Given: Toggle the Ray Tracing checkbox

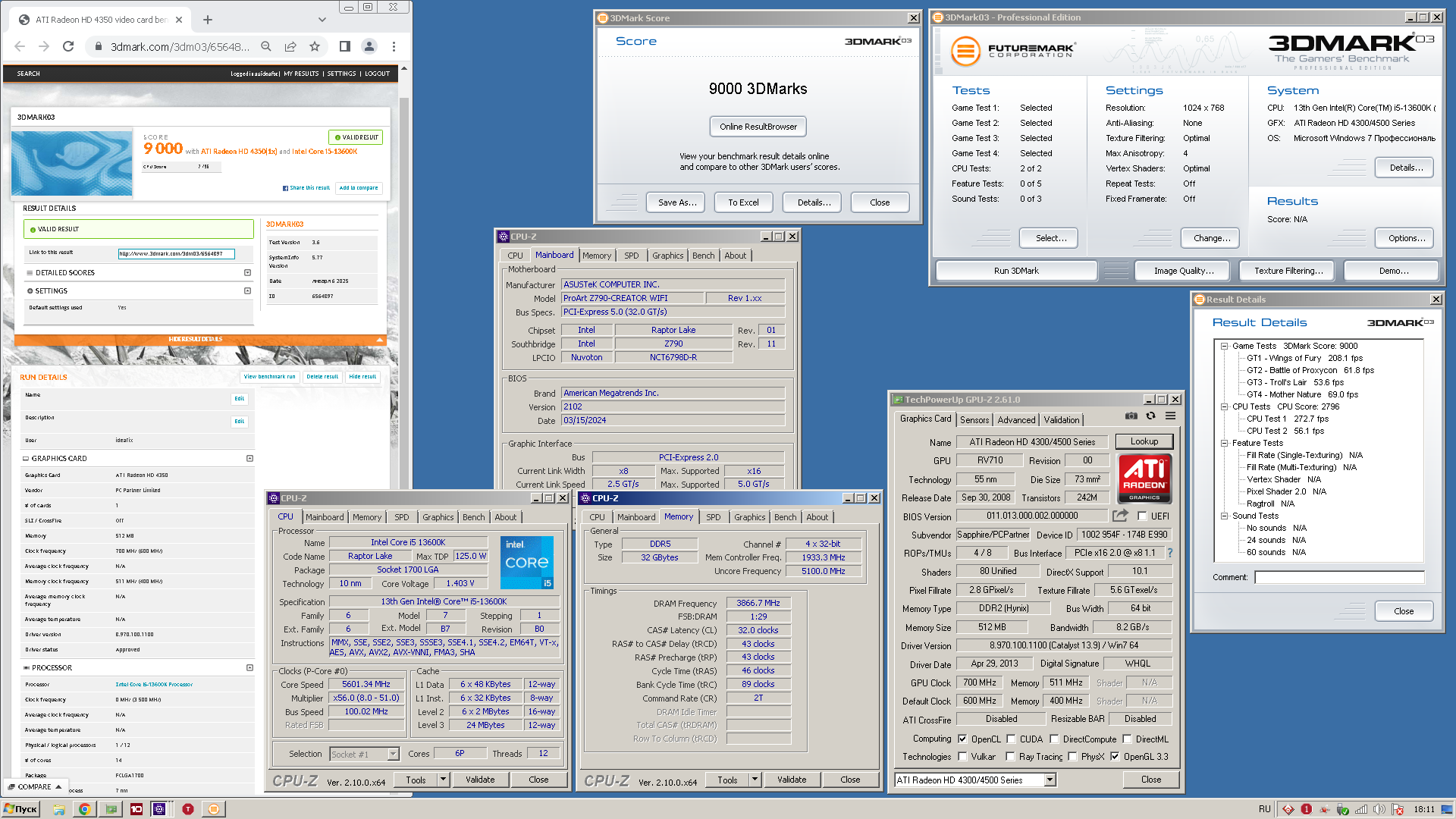Looking at the screenshot, I should coord(1010,757).
